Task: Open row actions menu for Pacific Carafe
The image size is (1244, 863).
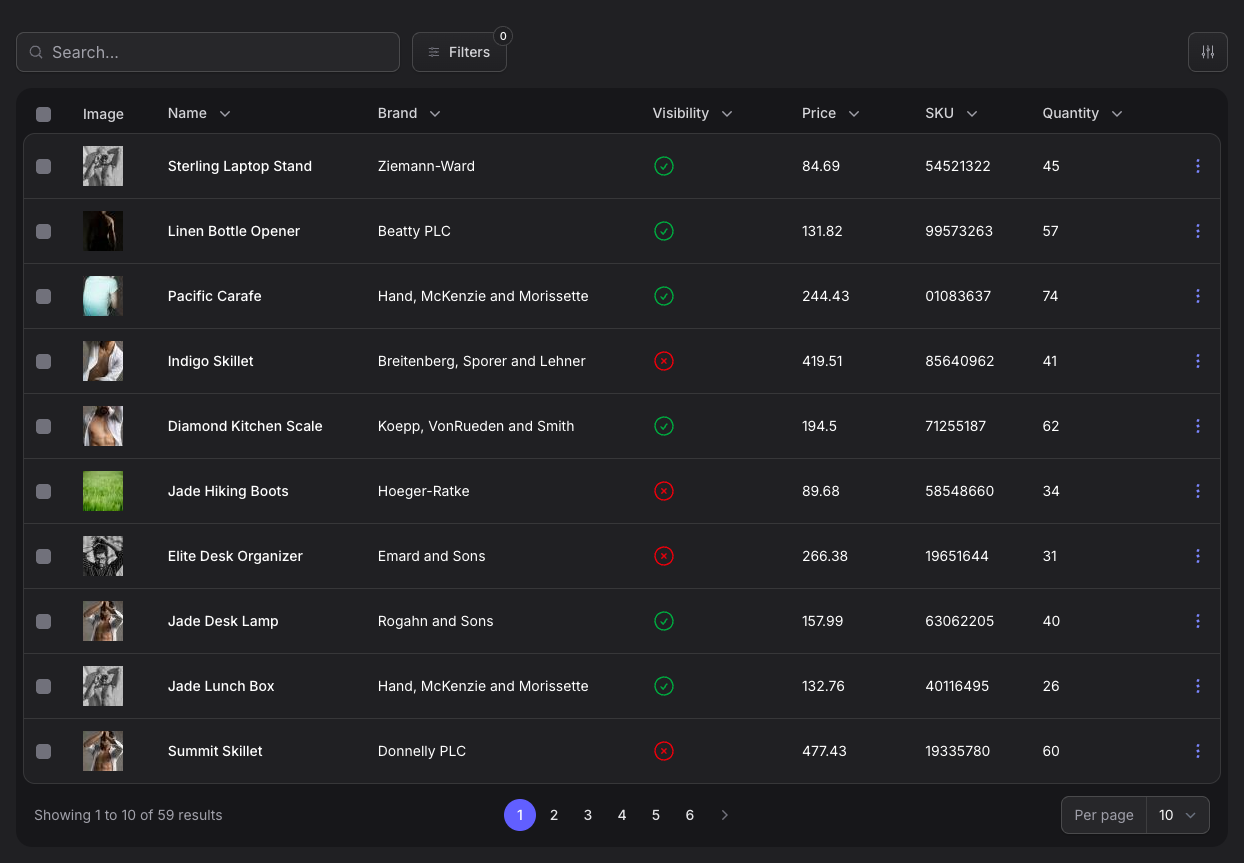Action: (x=1198, y=296)
